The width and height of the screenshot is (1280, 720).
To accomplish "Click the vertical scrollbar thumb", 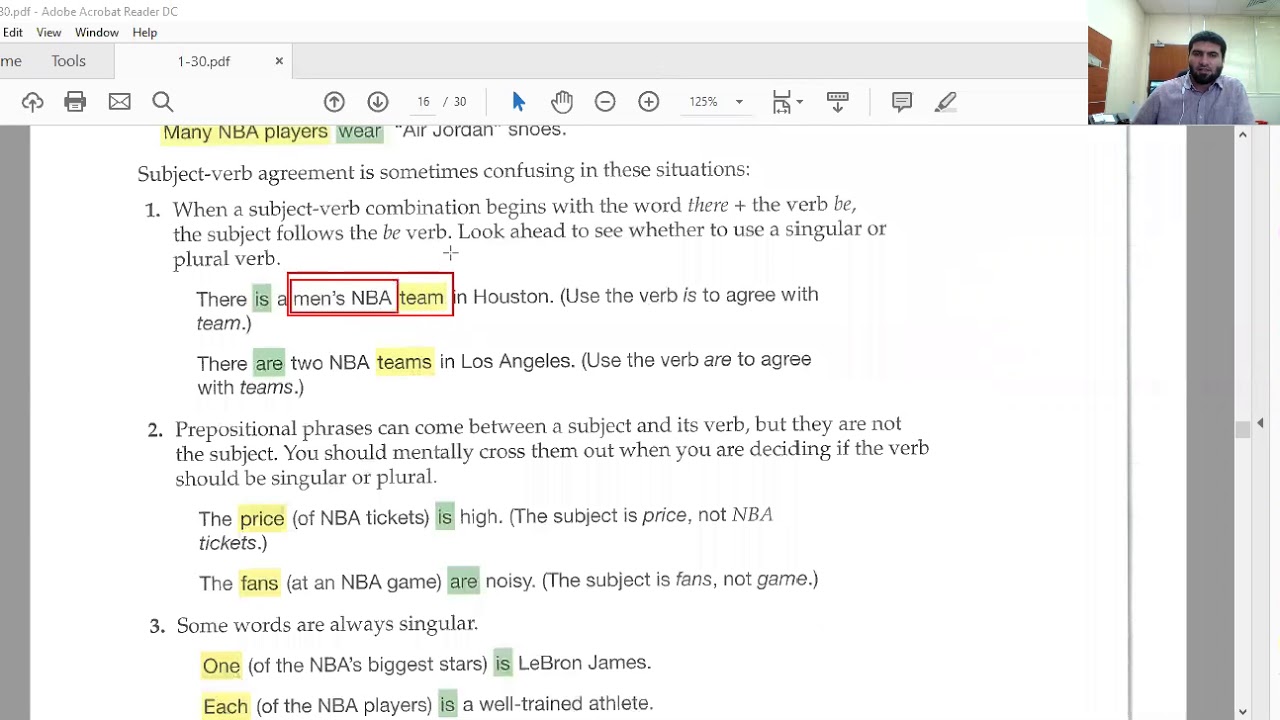I will [x=1242, y=429].
